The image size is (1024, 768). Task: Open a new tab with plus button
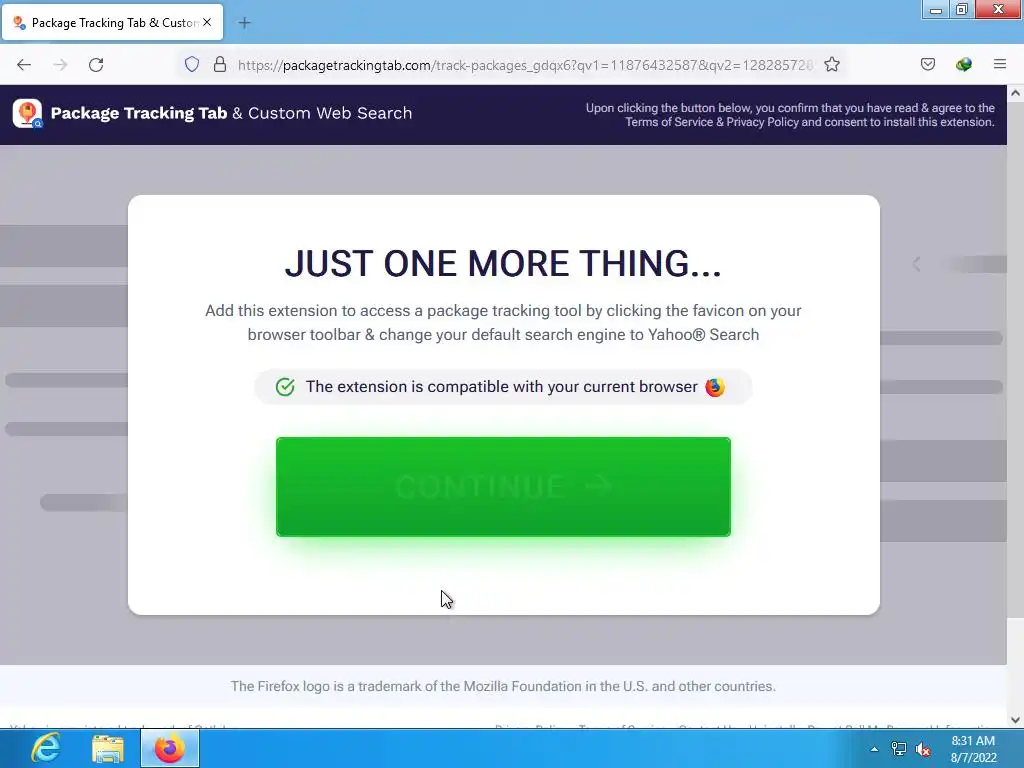tap(244, 23)
